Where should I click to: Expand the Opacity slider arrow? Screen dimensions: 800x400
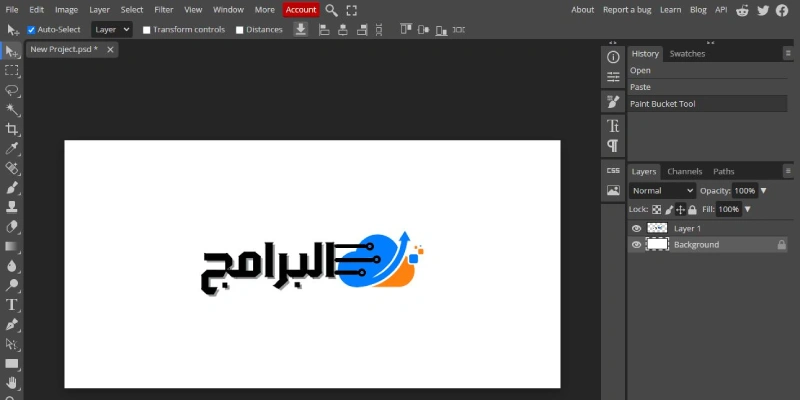click(764, 190)
